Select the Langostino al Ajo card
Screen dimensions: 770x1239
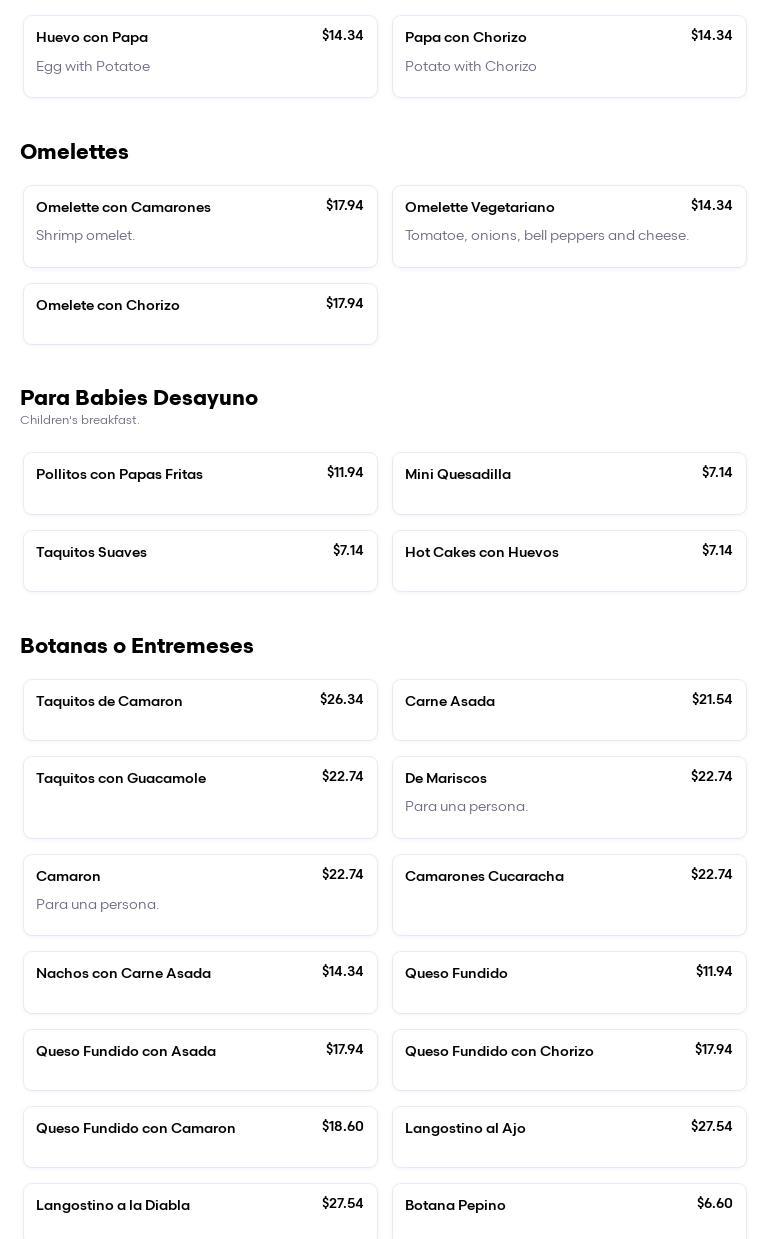569,1137
